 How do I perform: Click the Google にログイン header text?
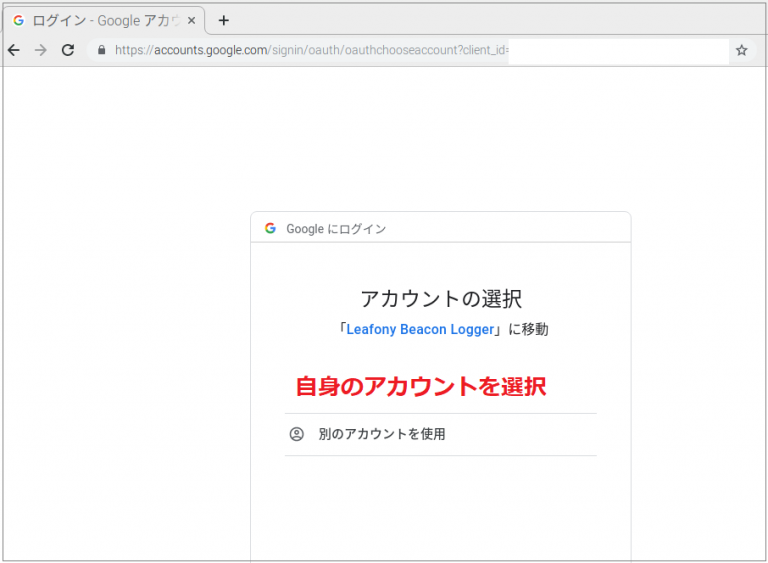pyautogui.click(x=336, y=229)
